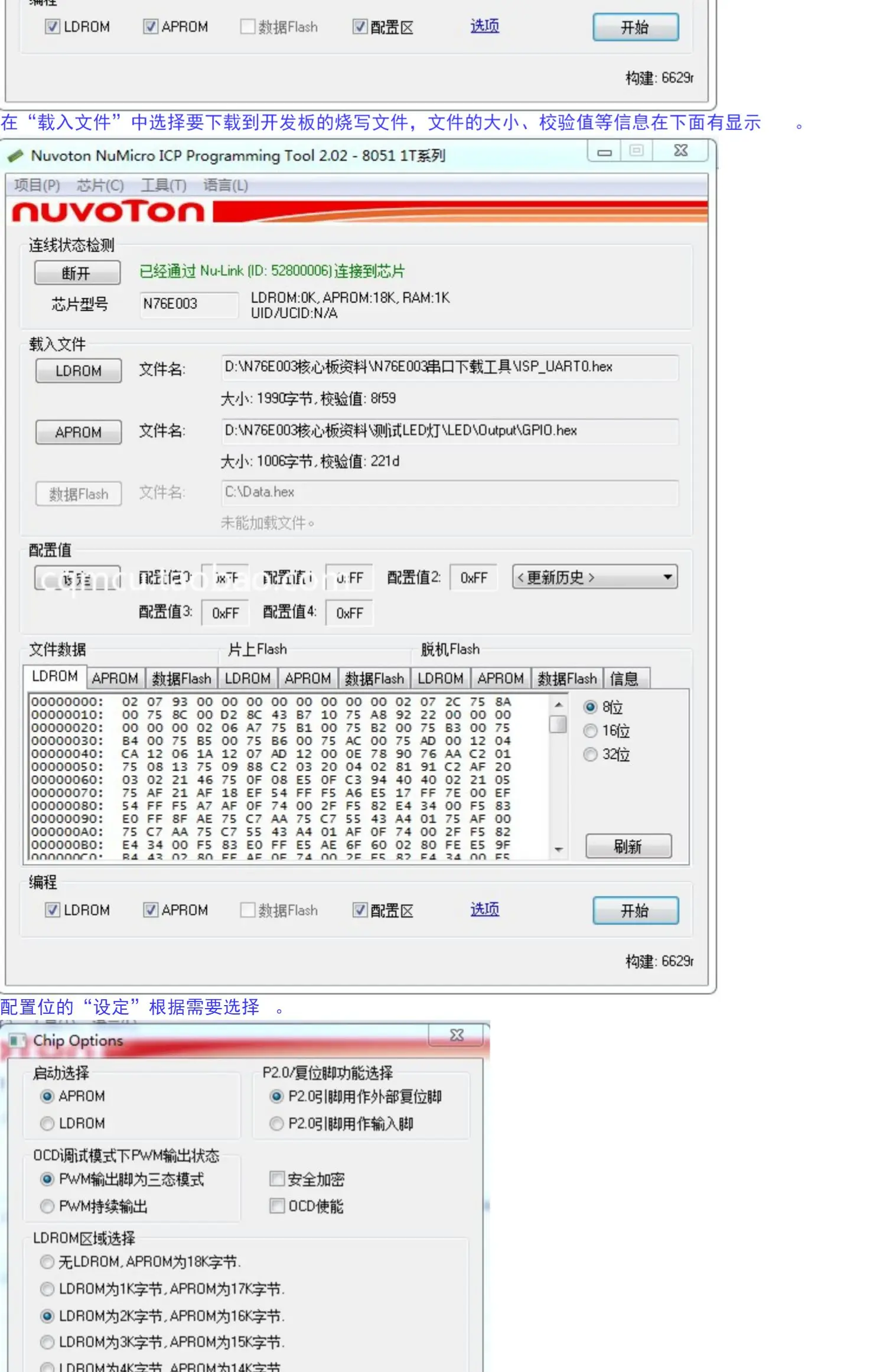Select the 文件数据 APROM tab
This screenshot has width=886, height=1372.
point(115,678)
